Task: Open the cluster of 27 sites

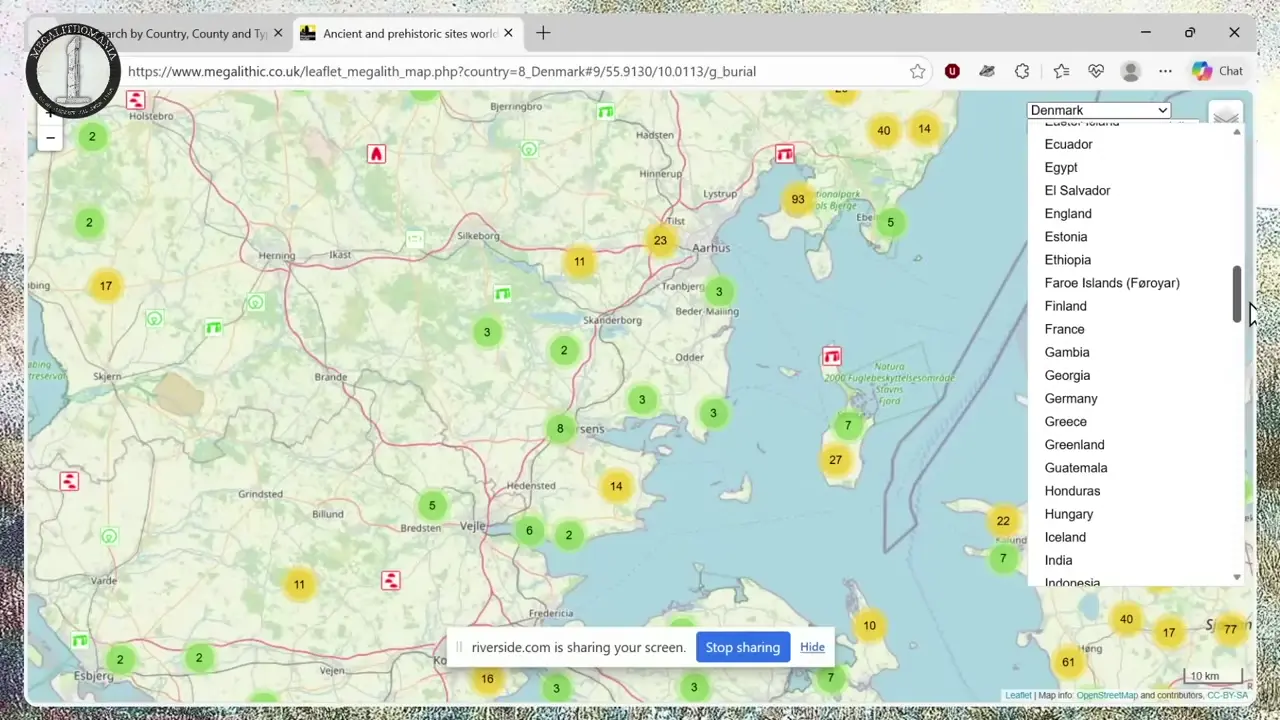Action: point(835,460)
